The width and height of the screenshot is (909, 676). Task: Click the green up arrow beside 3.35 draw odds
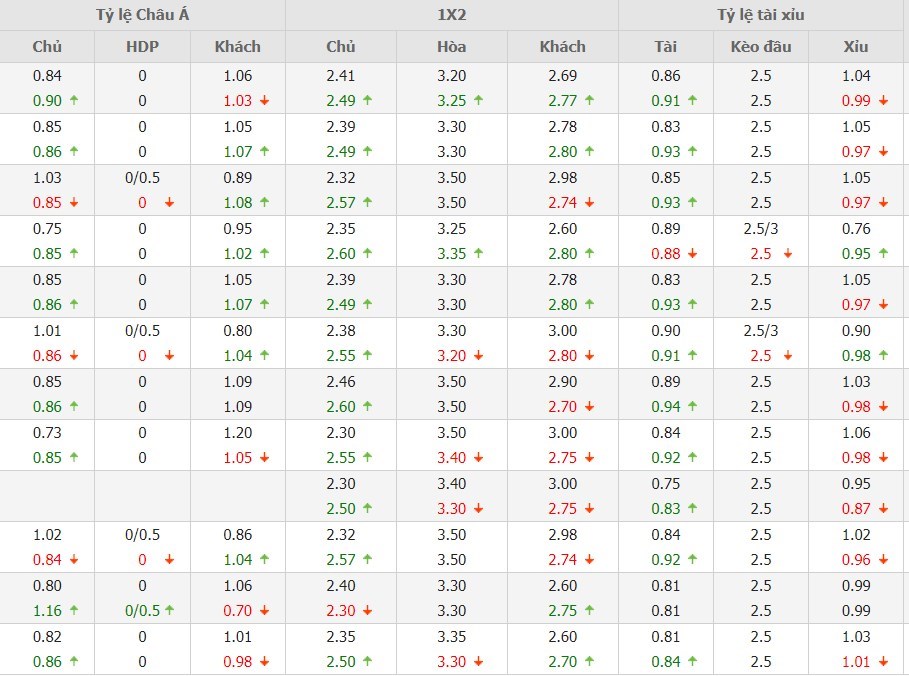478,253
